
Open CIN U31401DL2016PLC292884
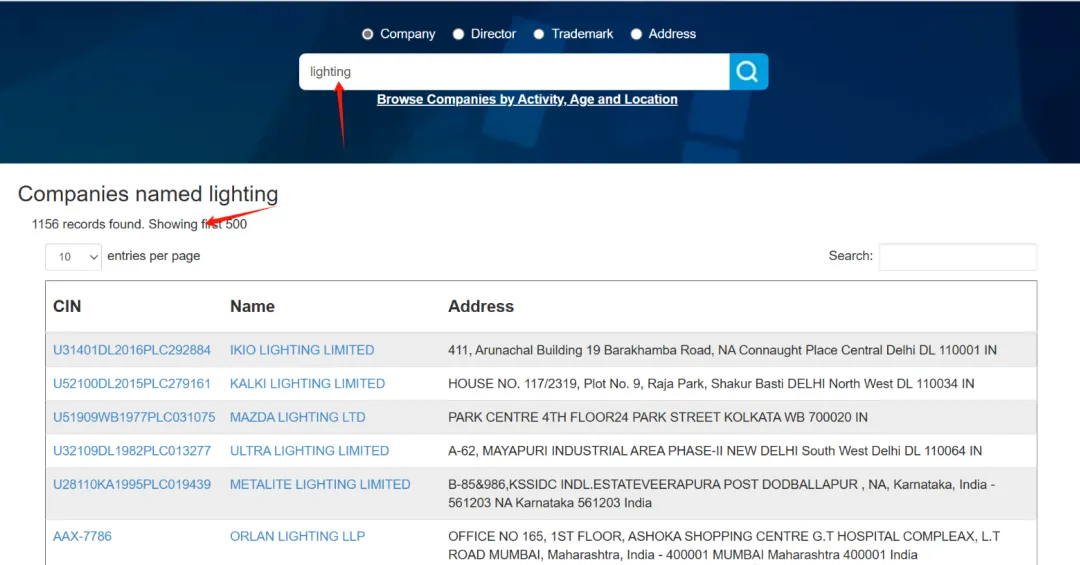point(132,350)
